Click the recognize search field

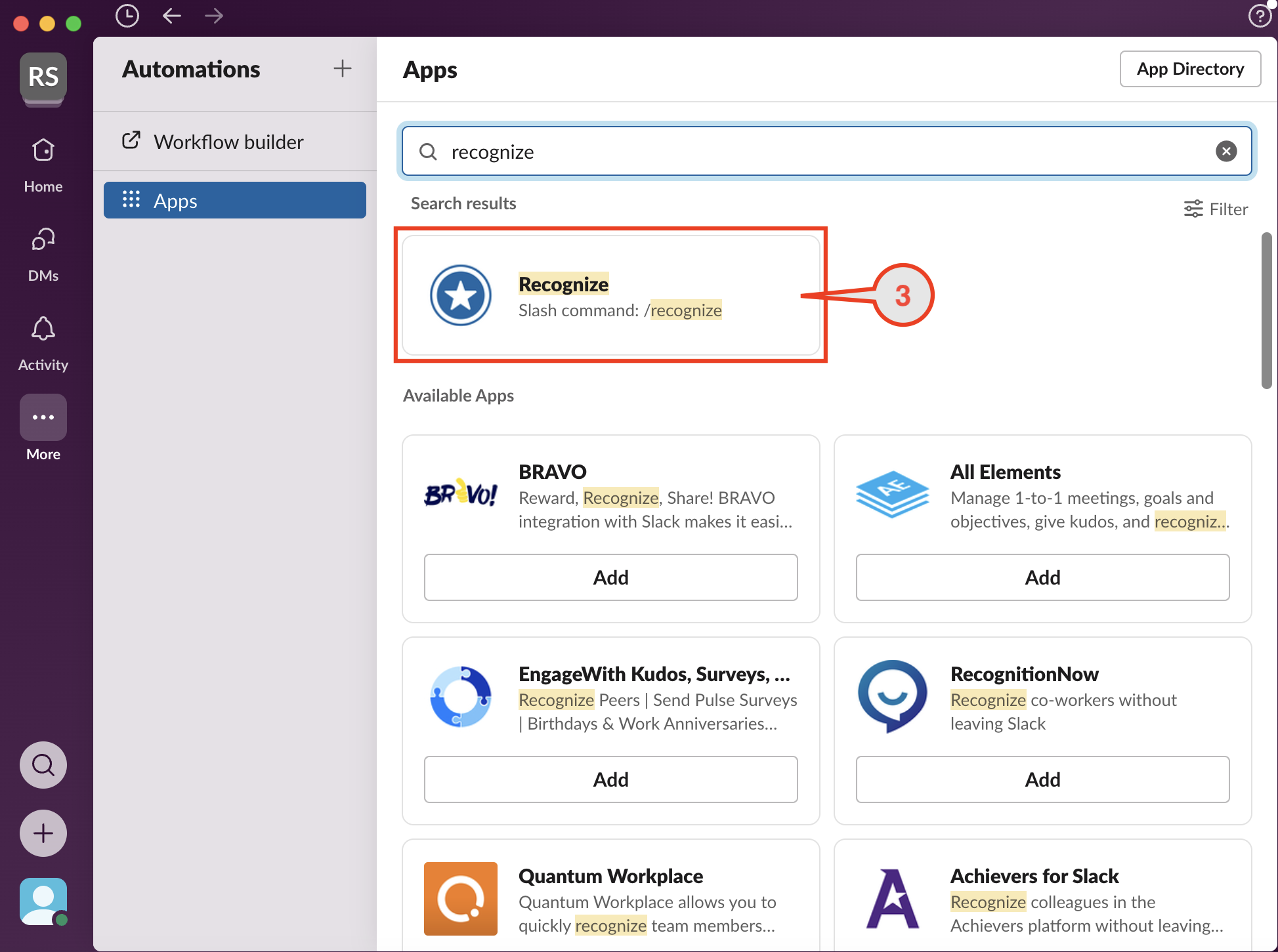click(x=826, y=152)
